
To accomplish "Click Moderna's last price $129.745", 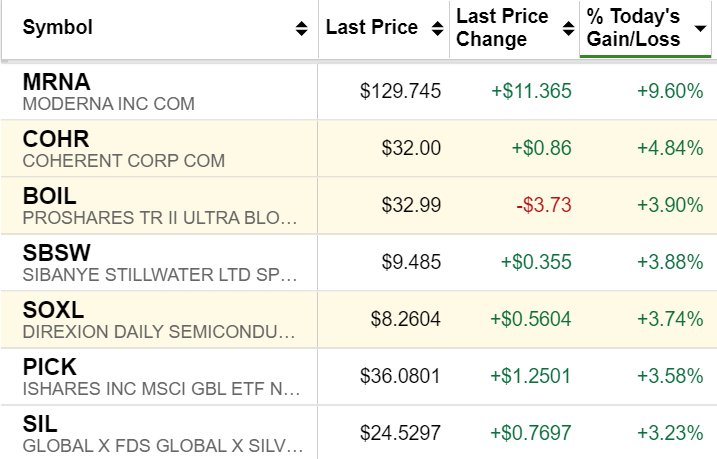I will [400, 92].
